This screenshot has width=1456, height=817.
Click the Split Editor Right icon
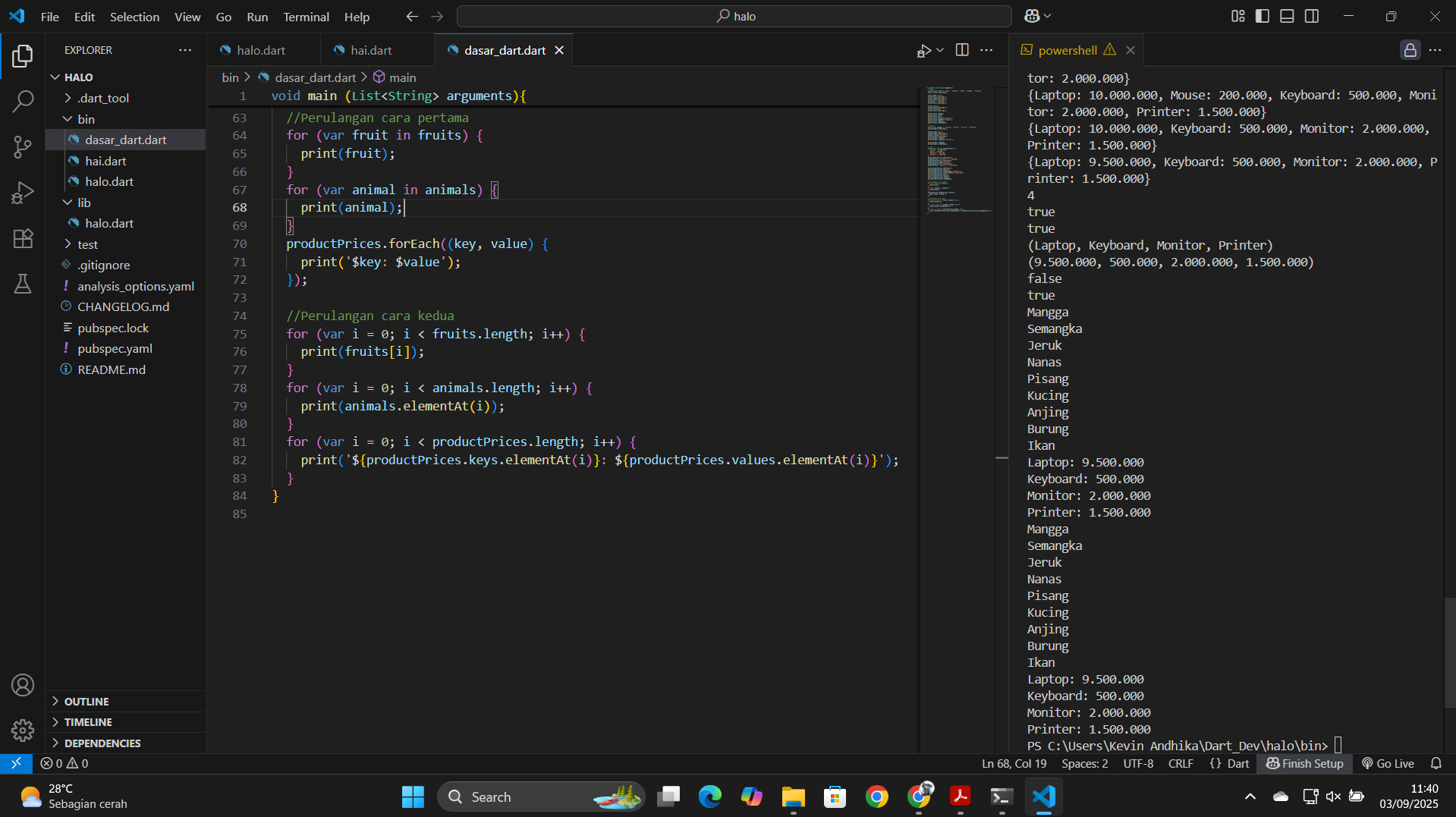(962, 50)
